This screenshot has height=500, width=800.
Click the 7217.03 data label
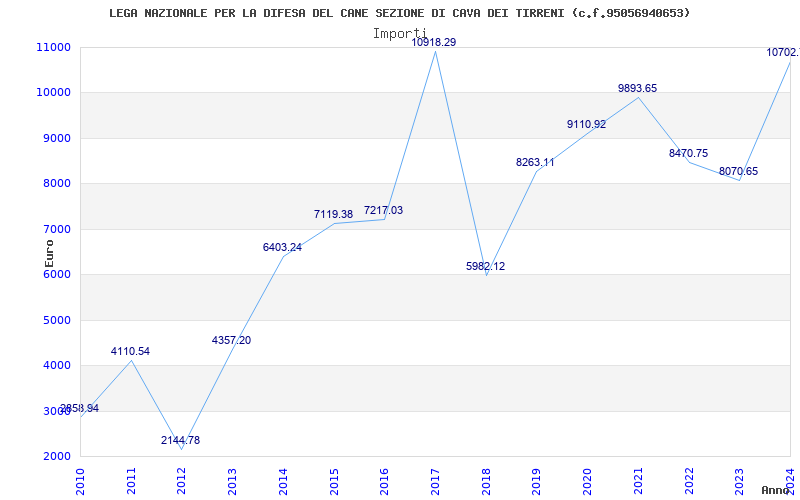coord(383,210)
